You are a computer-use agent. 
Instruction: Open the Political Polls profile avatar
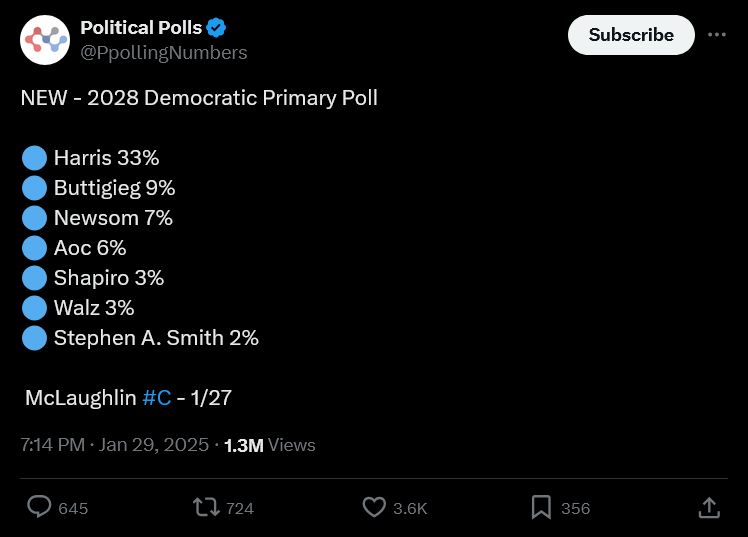tap(45, 40)
